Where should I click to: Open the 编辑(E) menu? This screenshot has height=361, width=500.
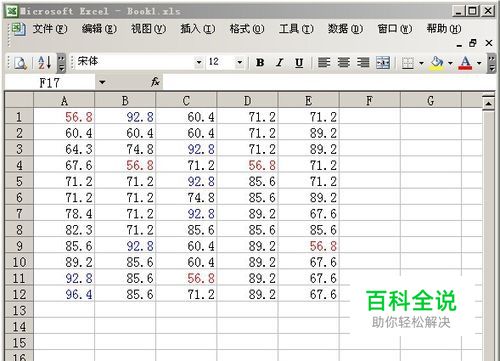99,29
